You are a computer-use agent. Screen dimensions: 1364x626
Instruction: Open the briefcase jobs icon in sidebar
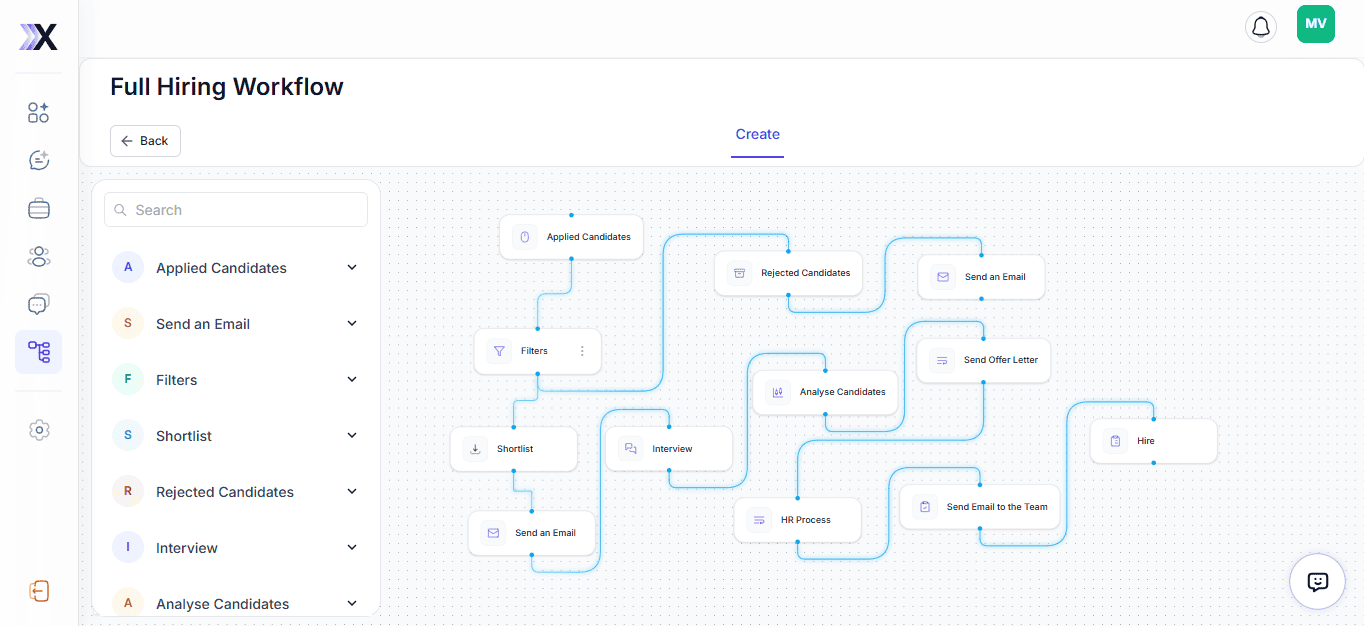coord(39,209)
